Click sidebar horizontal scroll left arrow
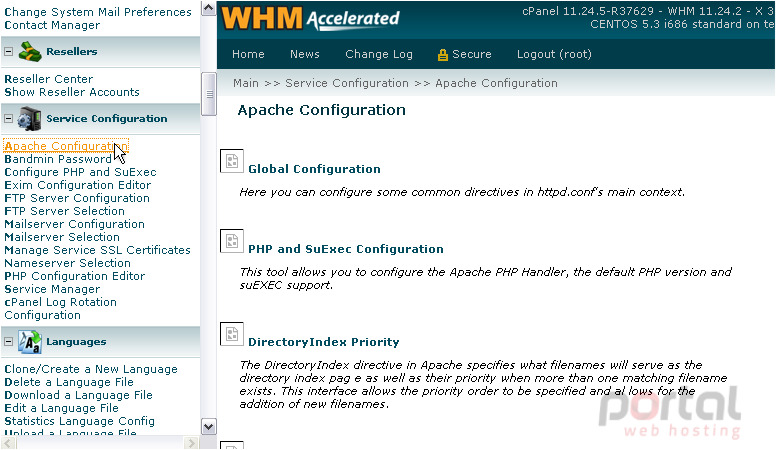Screen dimensions: 776x450 [8, 443]
